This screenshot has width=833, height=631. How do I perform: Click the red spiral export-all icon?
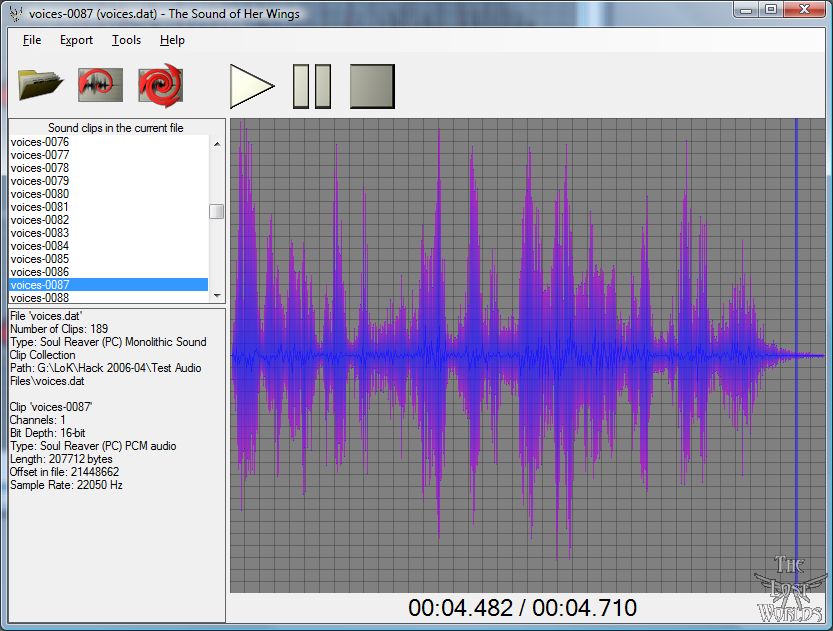point(160,85)
